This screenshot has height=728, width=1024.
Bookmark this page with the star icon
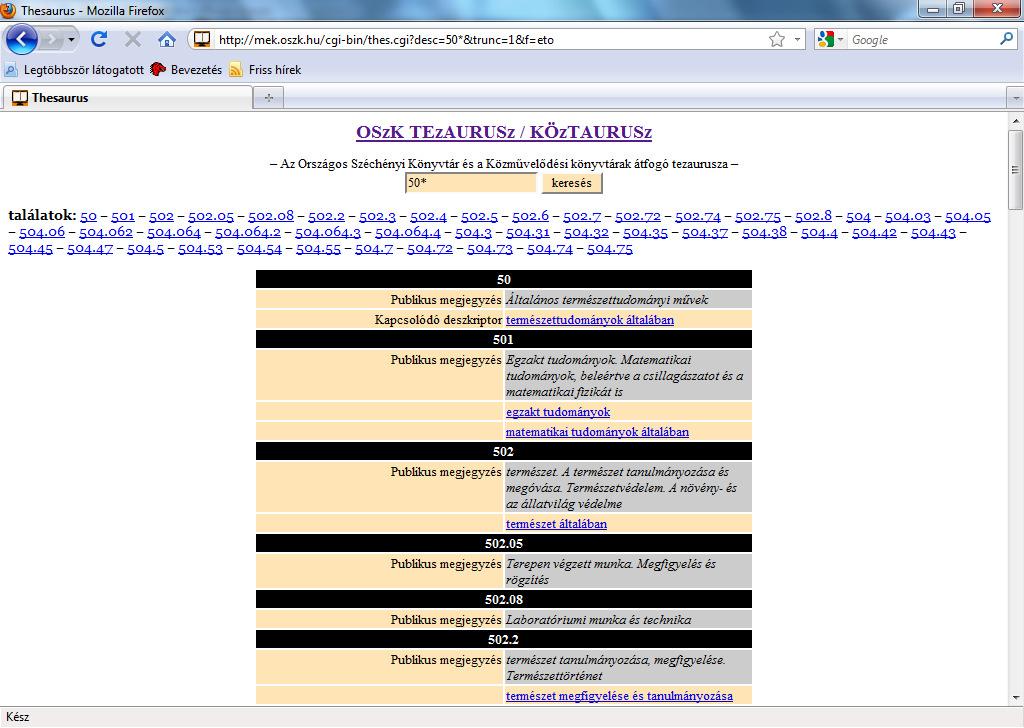[x=776, y=40]
